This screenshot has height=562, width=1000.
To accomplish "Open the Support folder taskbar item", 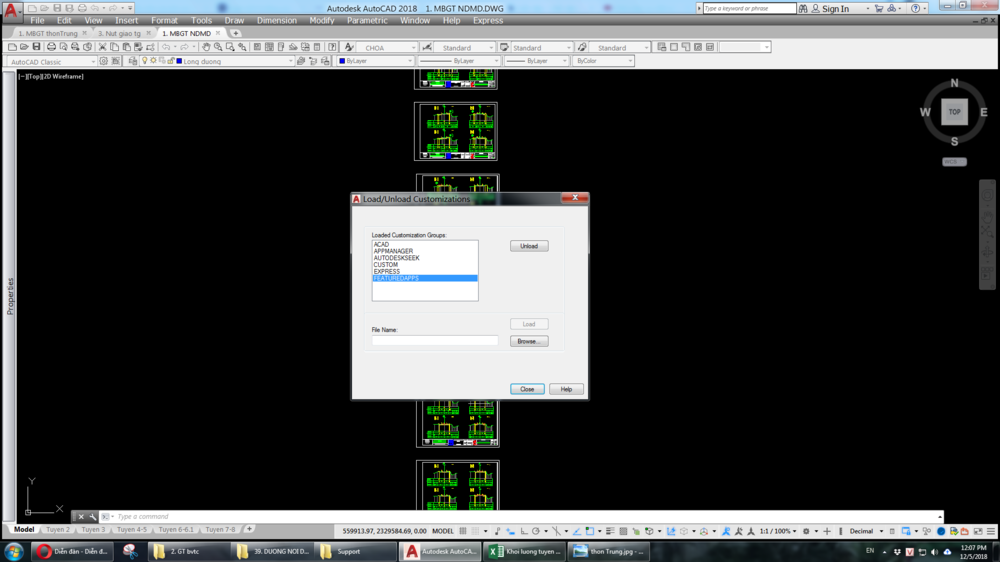I will (x=355, y=551).
